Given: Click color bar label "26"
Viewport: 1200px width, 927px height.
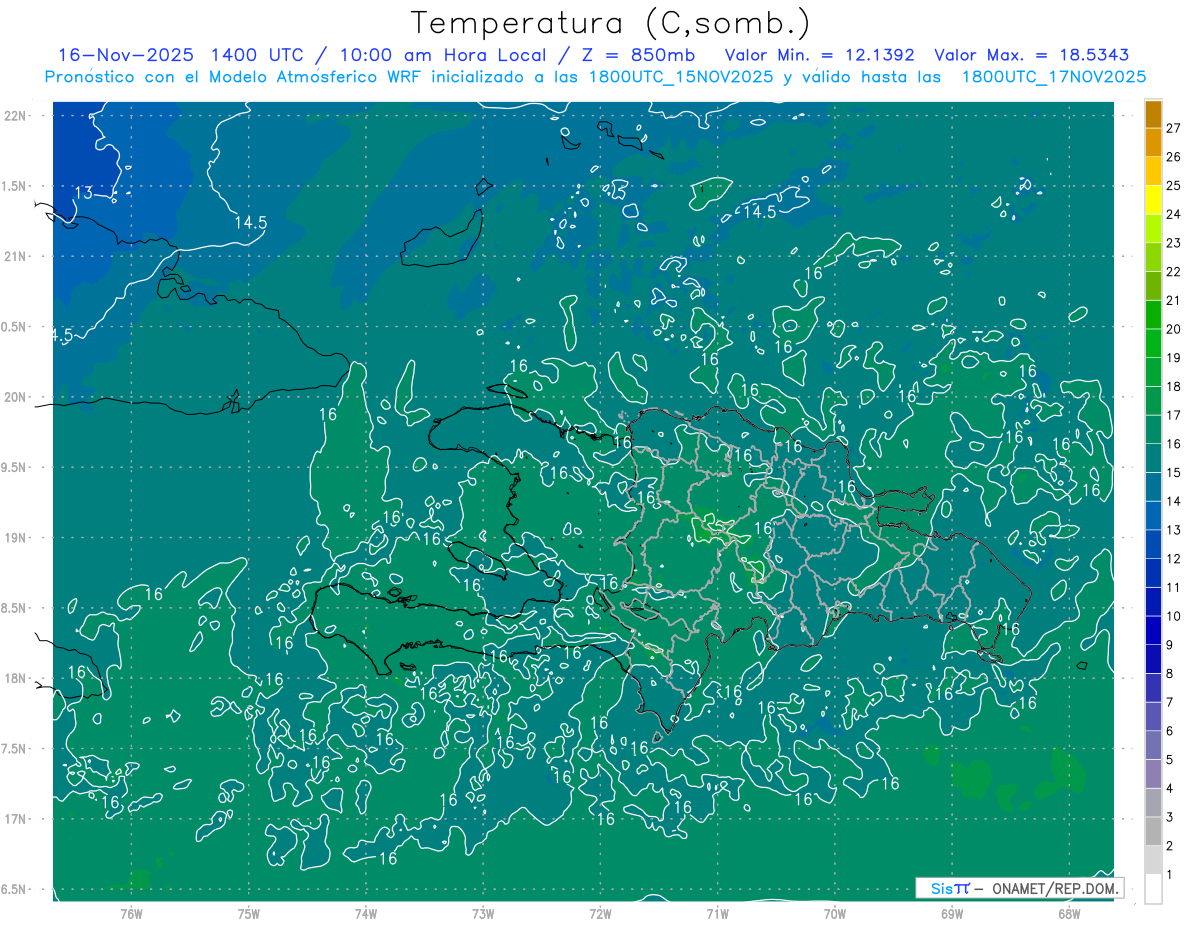Looking at the screenshot, I should tap(1173, 157).
